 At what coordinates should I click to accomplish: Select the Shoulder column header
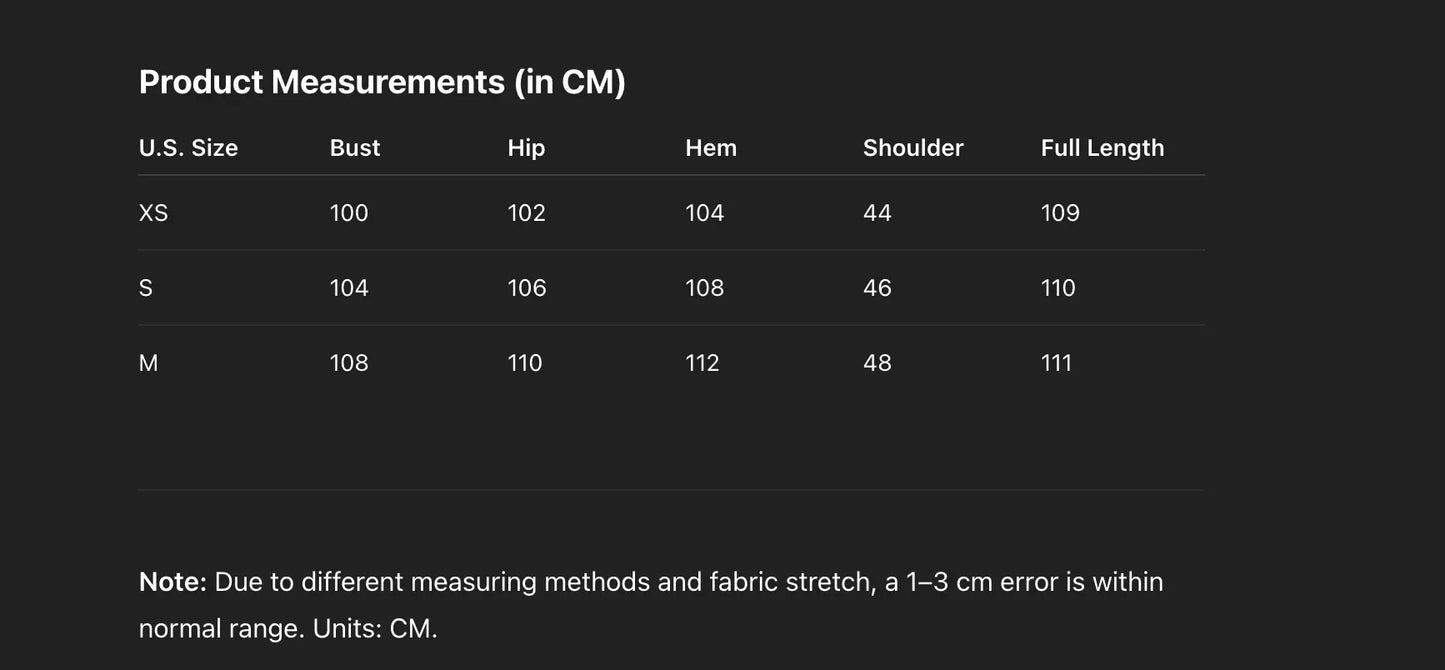(913, 148)
